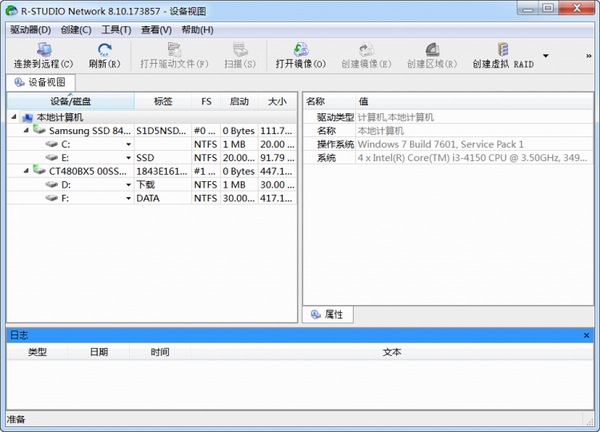Open an image with 打开镜像 icon
Viewport: 600px width, 432px height.
point(301,50)
